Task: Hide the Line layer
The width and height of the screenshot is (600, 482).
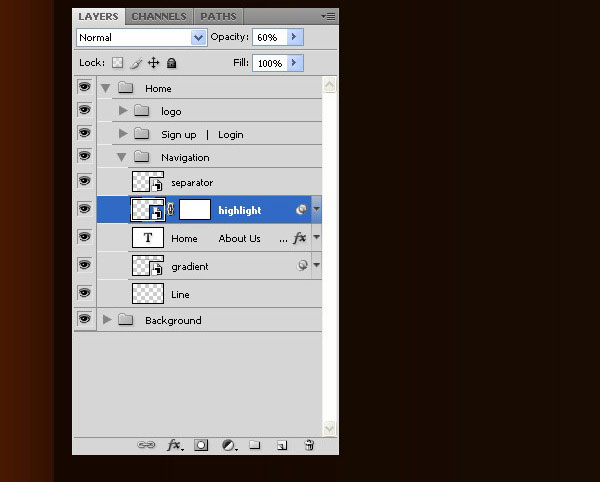Action: (84, 293)
